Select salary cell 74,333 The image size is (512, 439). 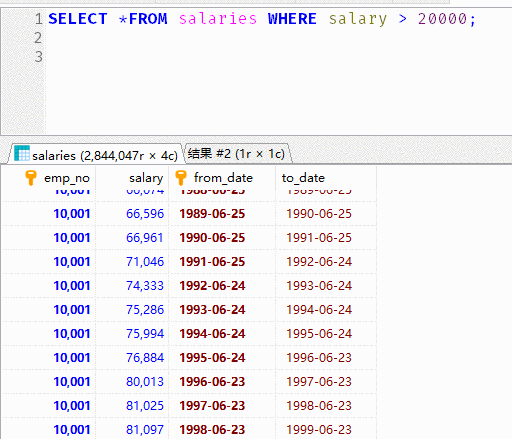pyautogui.click(x=132, y=286)
